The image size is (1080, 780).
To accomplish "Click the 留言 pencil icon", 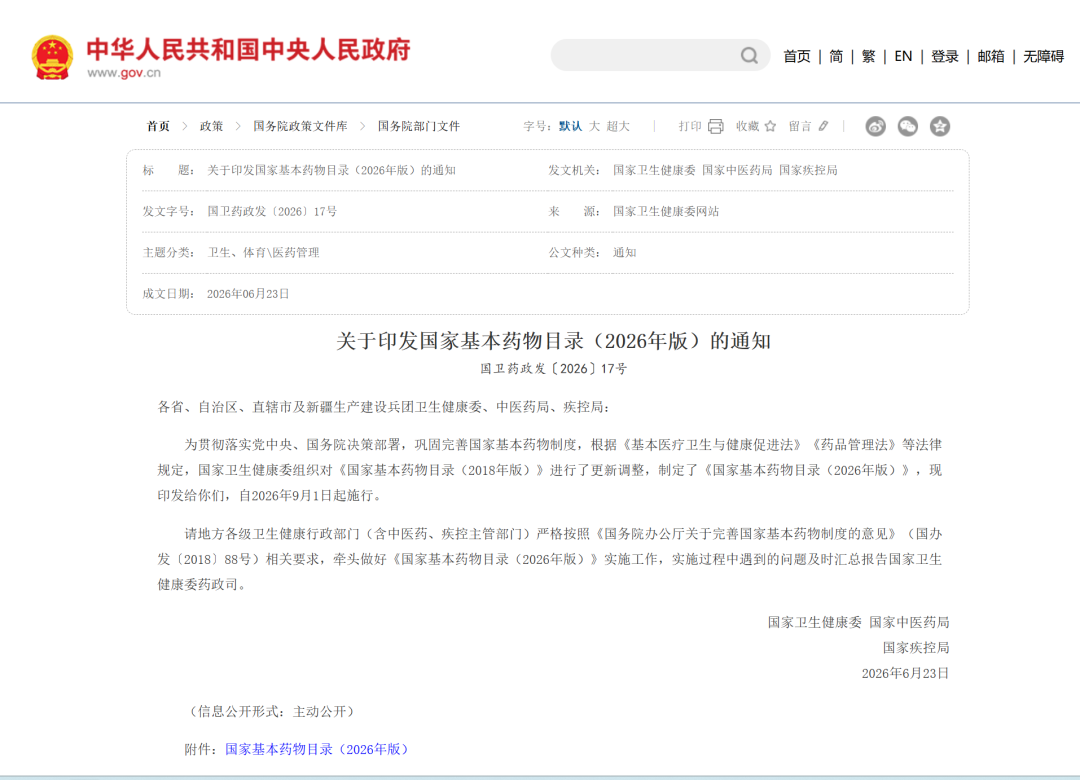I will 824,126.
